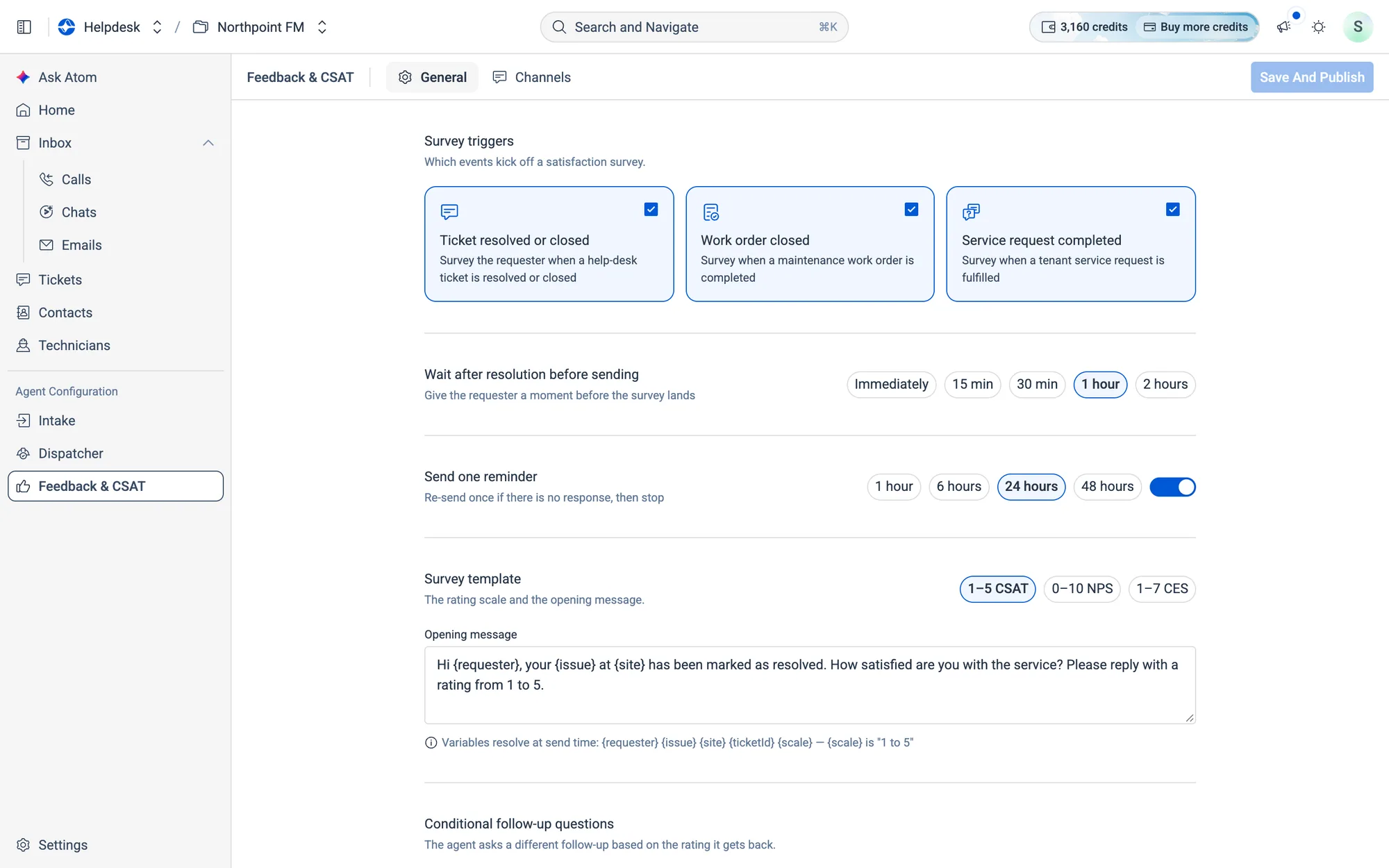Click the 3,160 credits indicator

(1084, 27)
